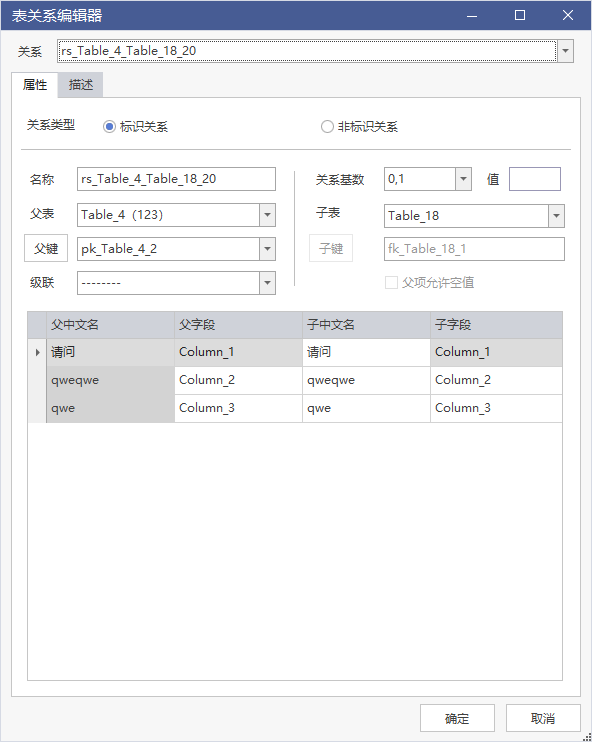Click the 父中文名 column header
Screen dimensions: 592x742
[110, 325]
